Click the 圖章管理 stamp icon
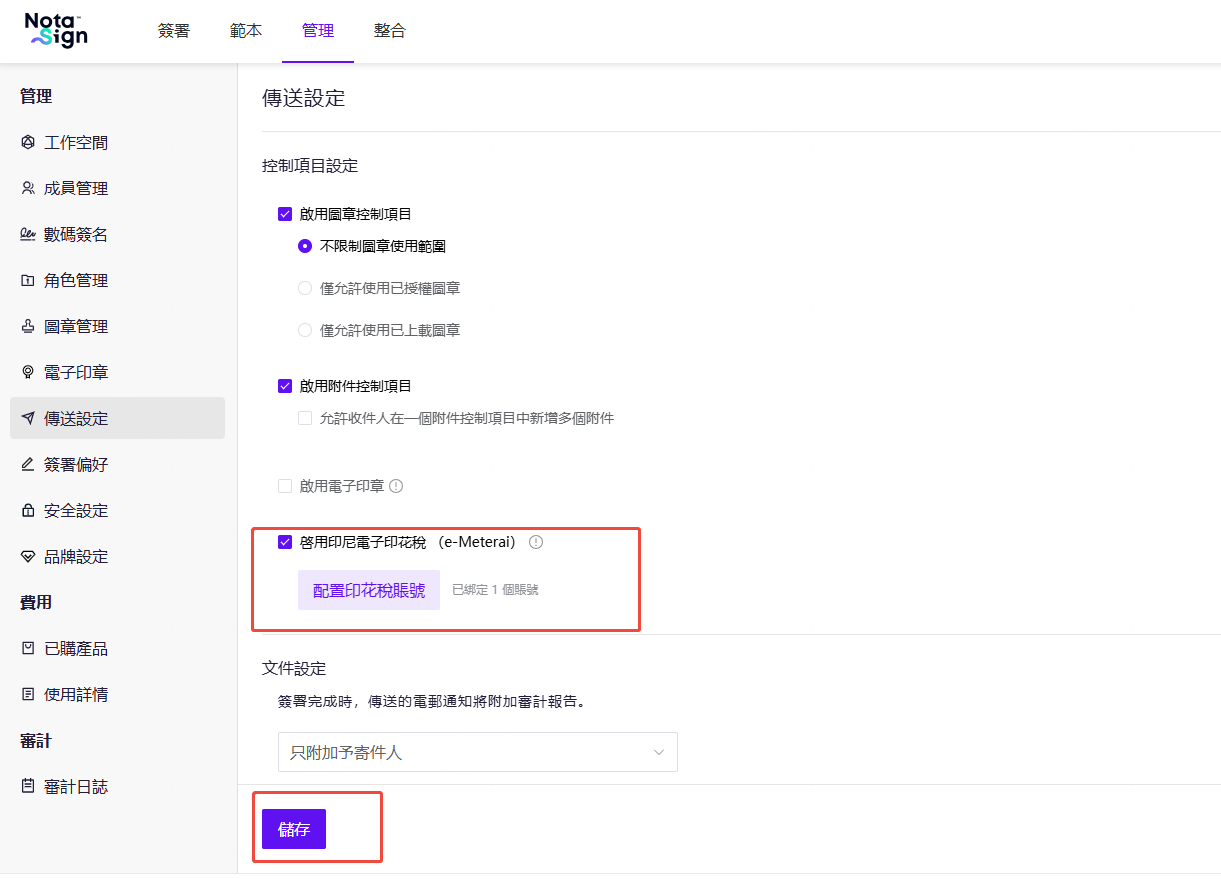The height and width of the screenshot is (879, 1221). pos(28,326)
